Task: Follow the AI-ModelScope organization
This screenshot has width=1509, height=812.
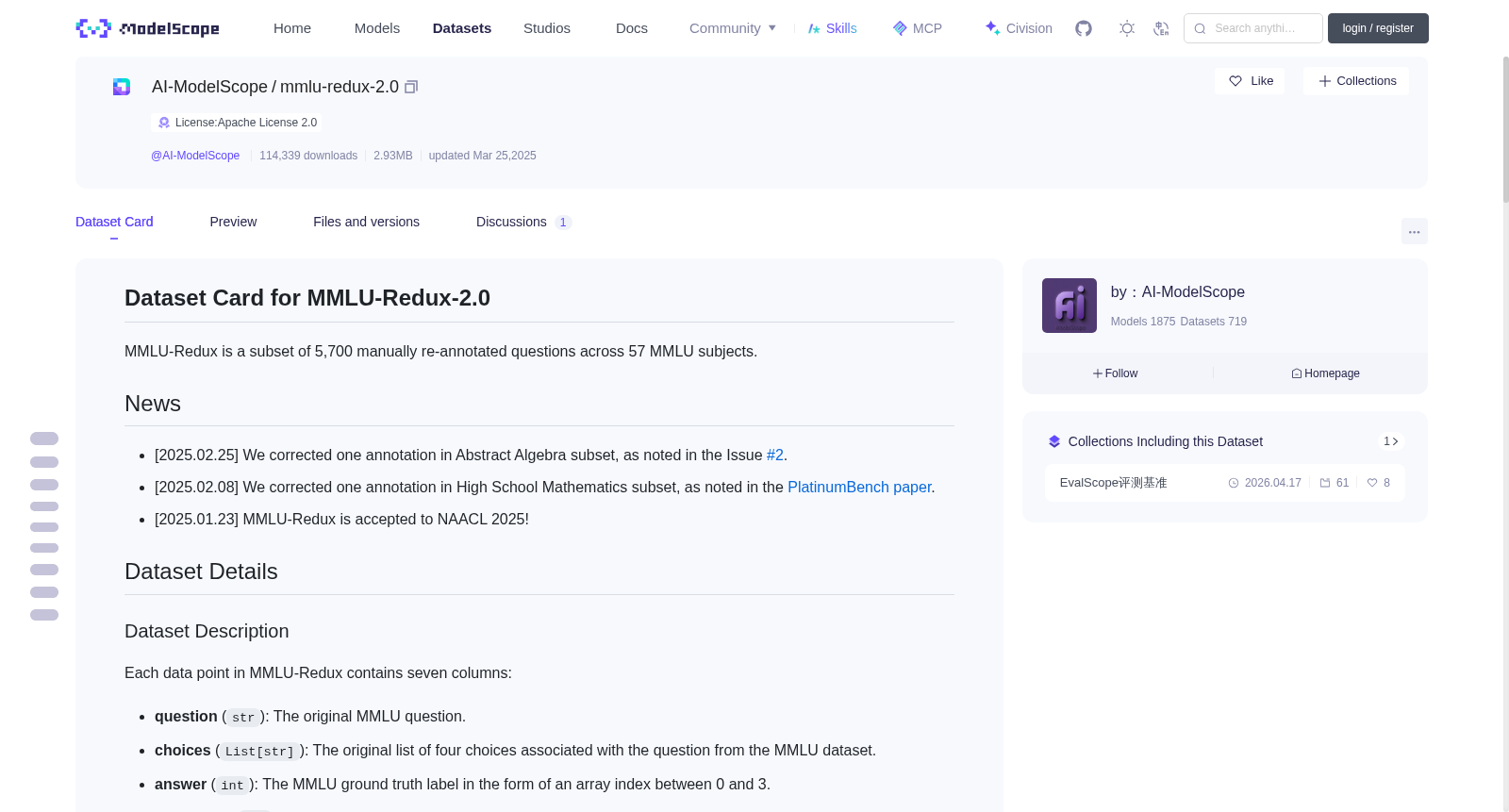Action: (1116, 373)
